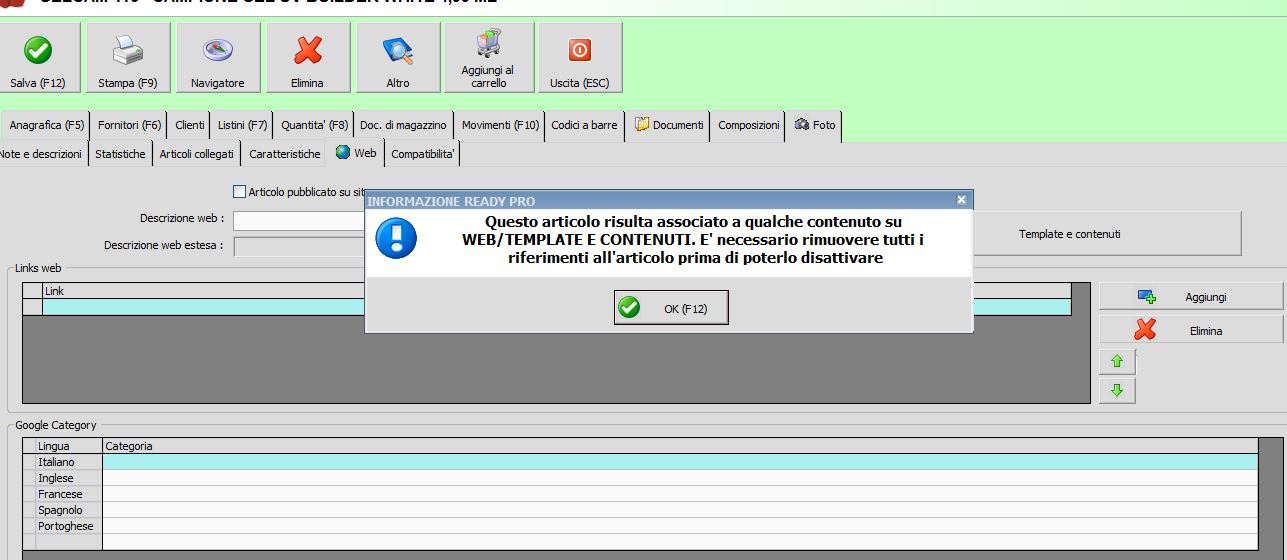Open the Altro magnifier button

point(397,58)
